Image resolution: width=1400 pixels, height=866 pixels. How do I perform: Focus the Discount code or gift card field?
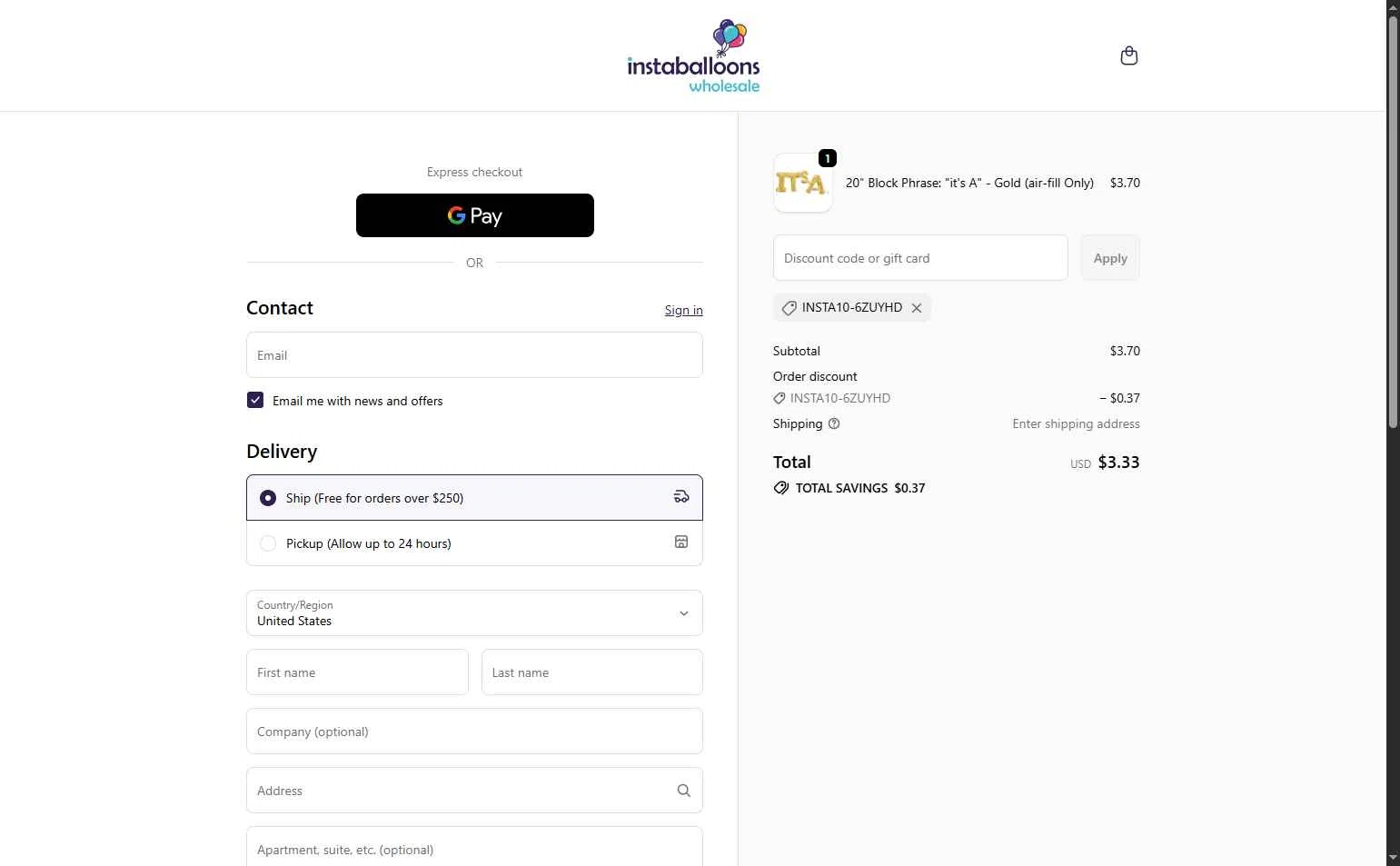click(920, 258)
